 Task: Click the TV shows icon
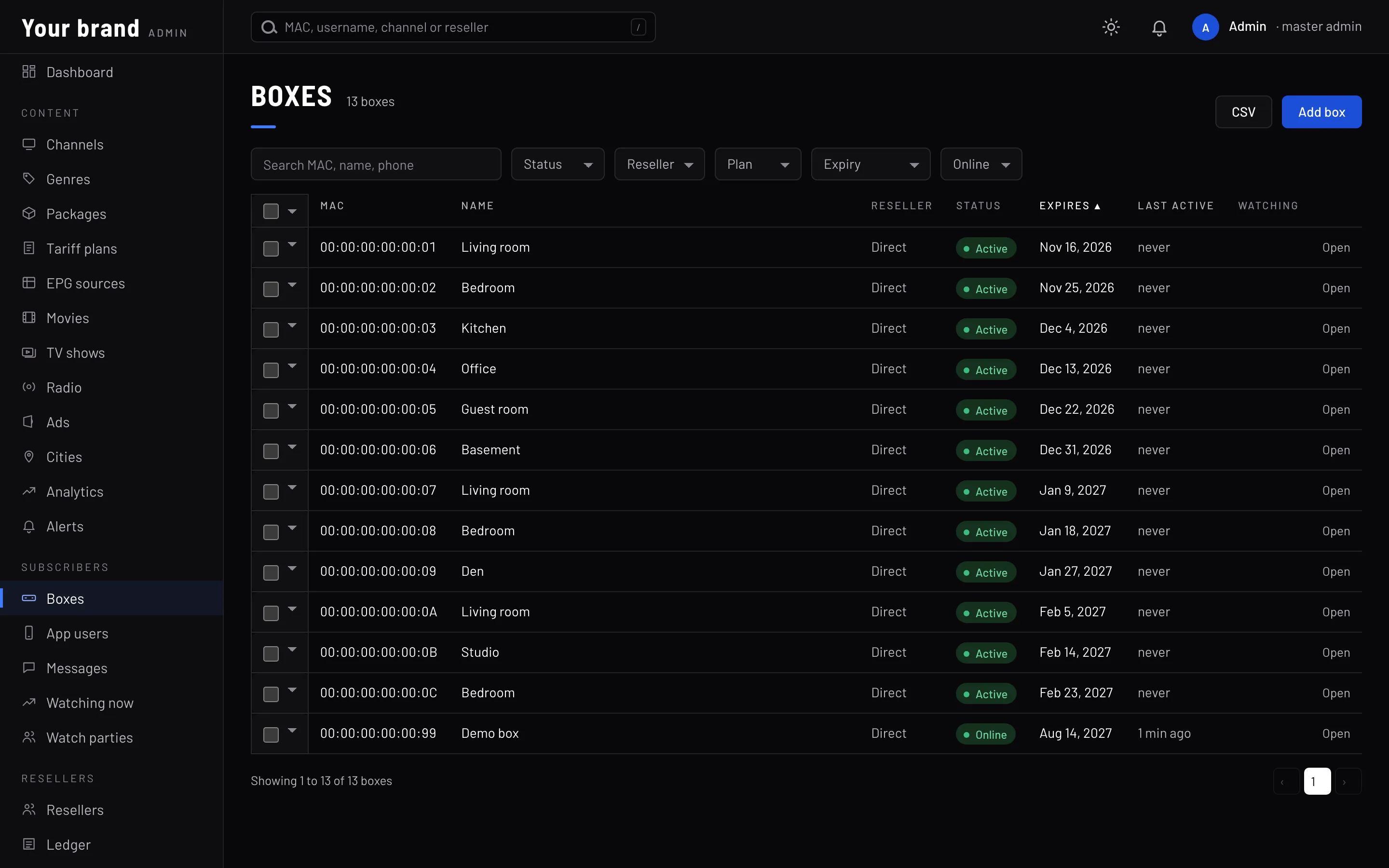[29, 353]
